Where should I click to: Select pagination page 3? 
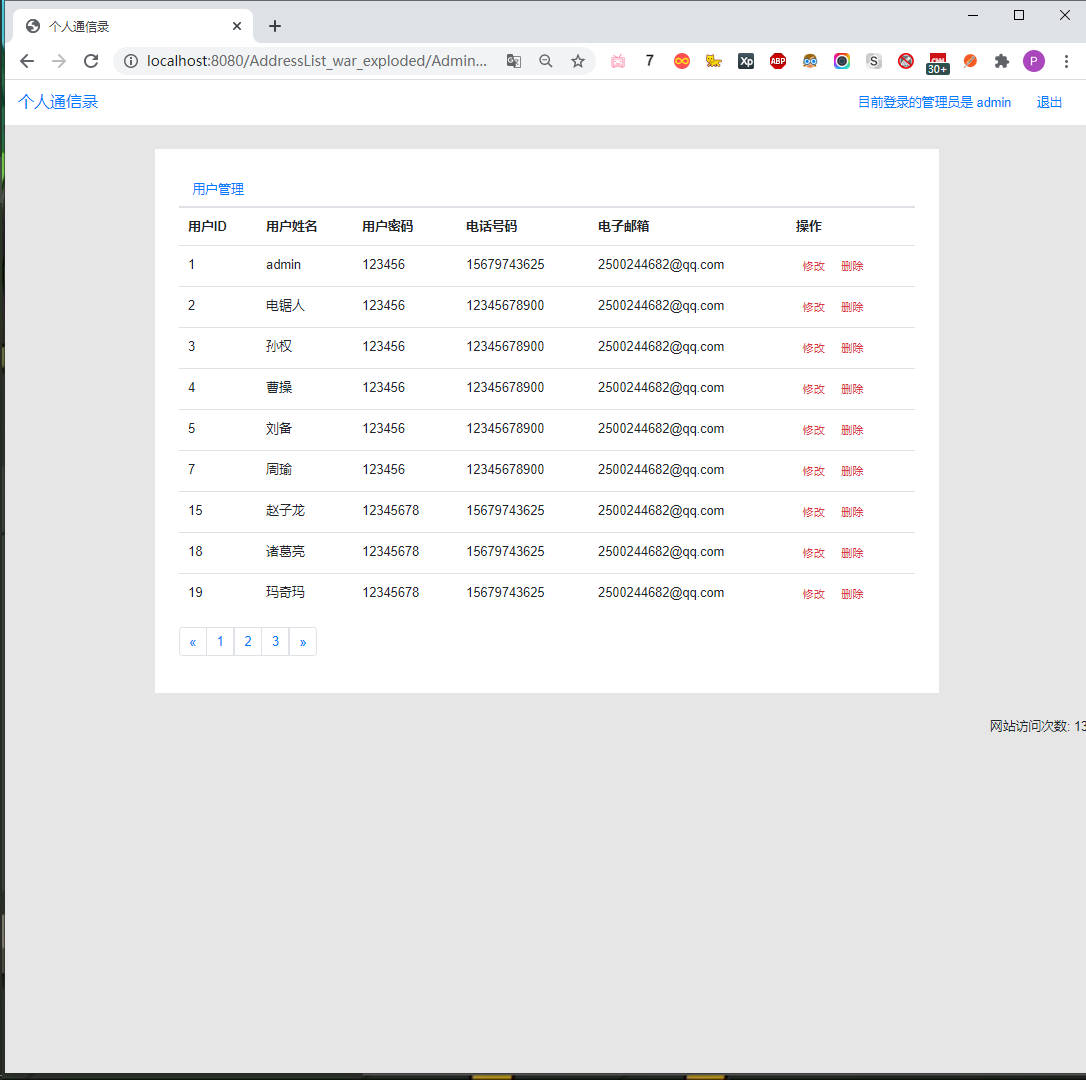[275, 641]
